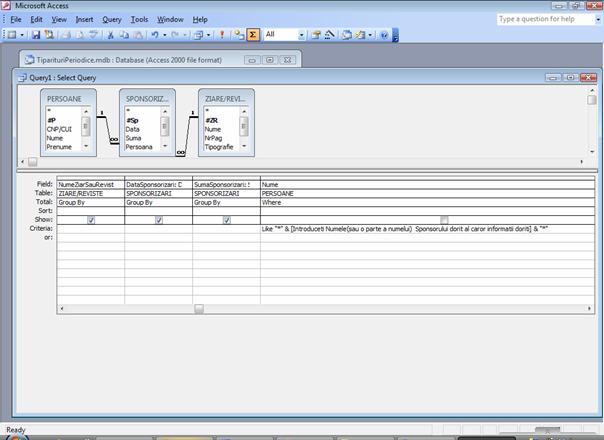Open the Tools menu

coord(139,19)
